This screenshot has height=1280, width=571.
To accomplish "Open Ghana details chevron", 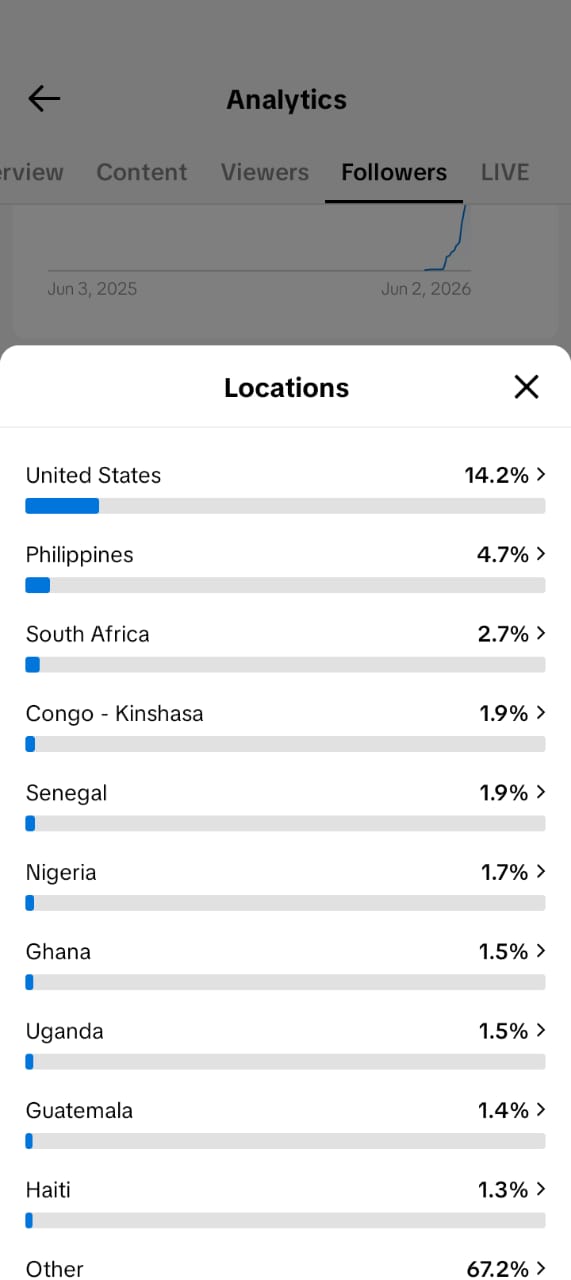I will point(541,951).
